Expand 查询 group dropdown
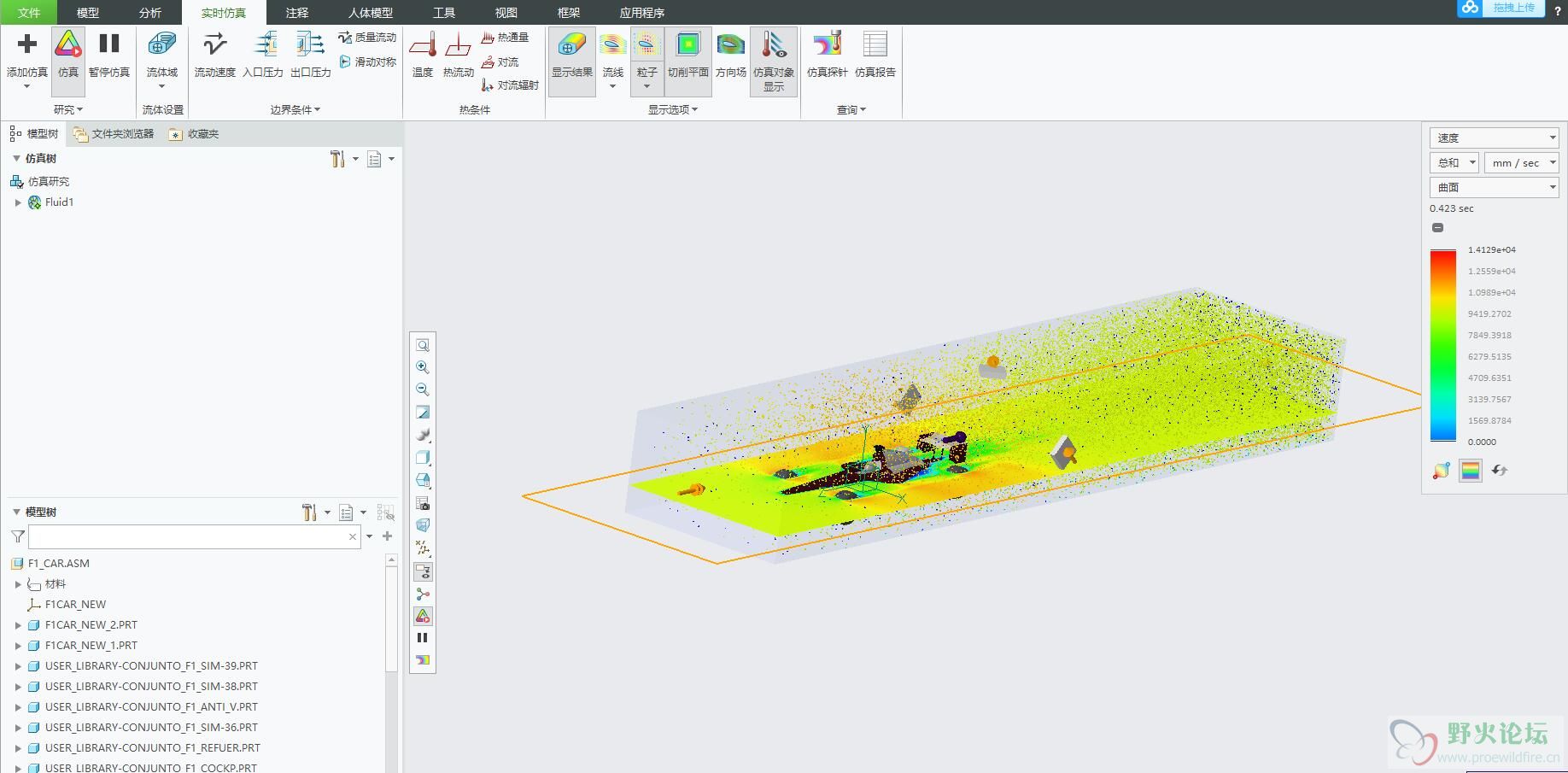 coord(851,109)
